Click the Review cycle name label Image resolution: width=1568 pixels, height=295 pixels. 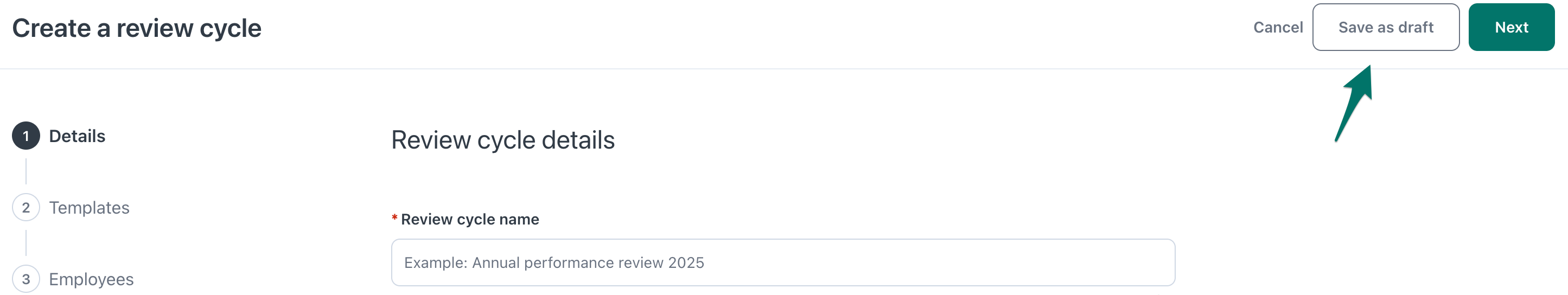click(470, 220)
